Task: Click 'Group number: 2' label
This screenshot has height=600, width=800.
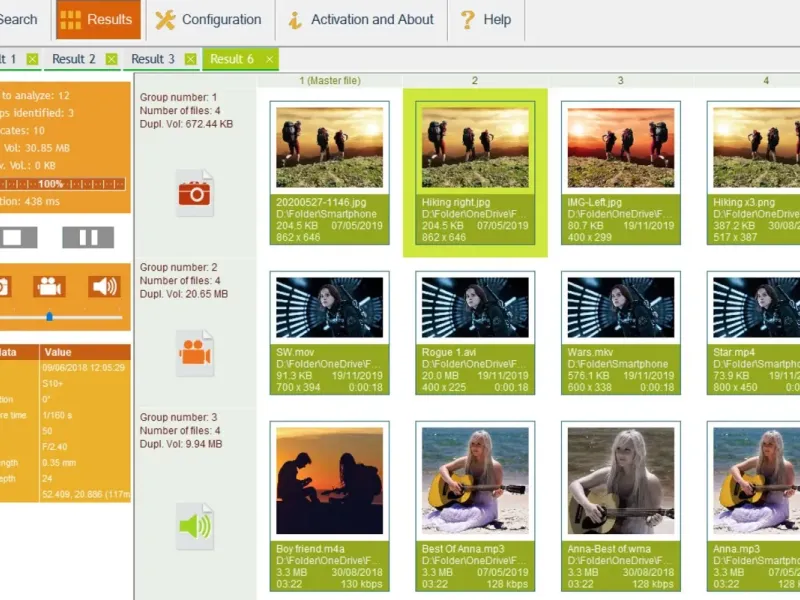Action: [x=179, y=267]
